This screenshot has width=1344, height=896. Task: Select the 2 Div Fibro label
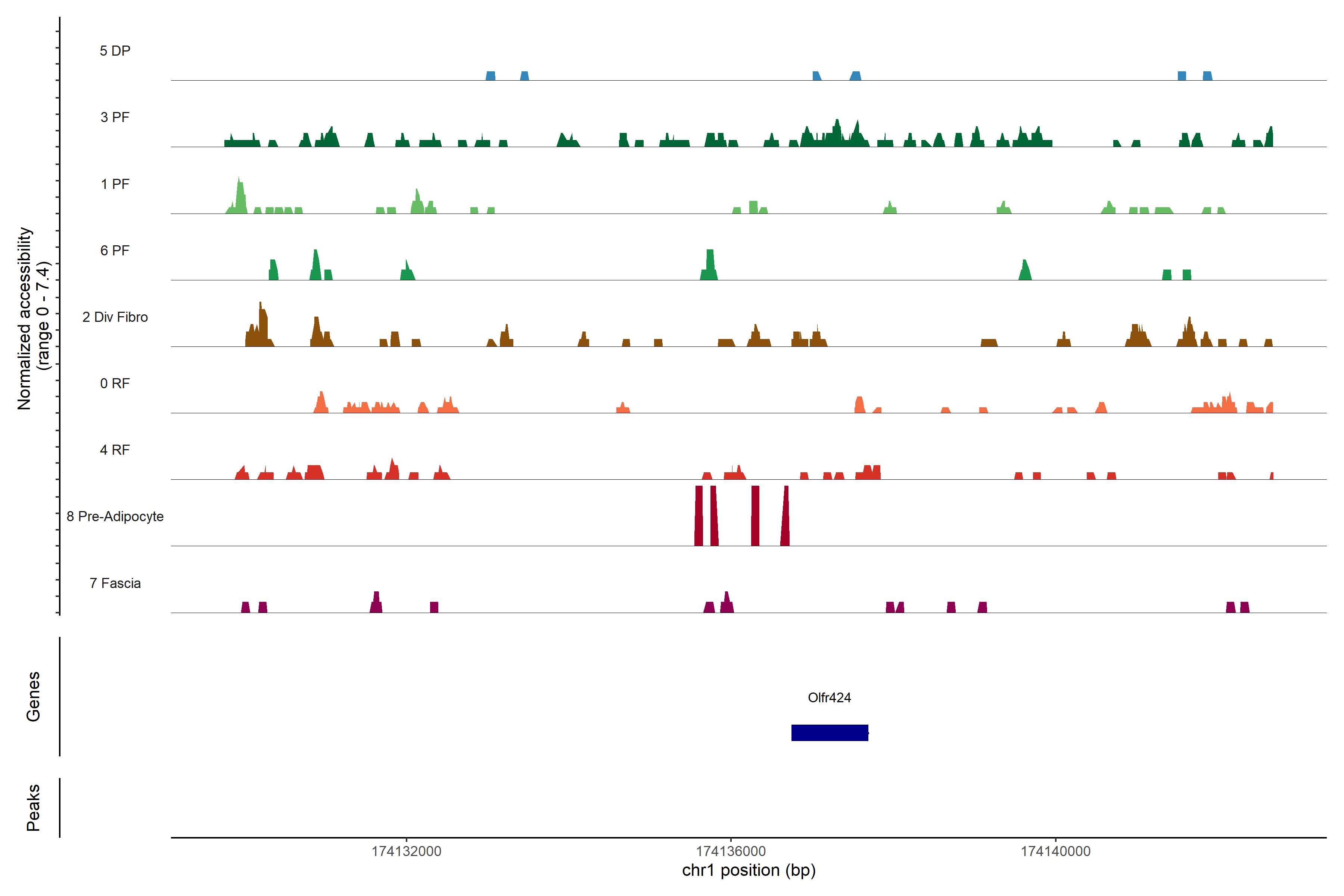click(x=115, y=317)
